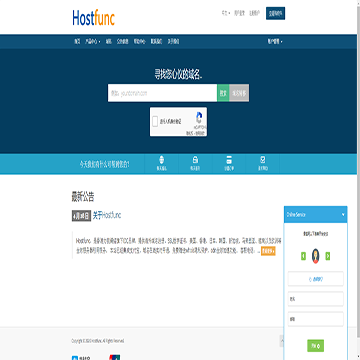Expand the account management dropdown in the navbar

(275, 42)
